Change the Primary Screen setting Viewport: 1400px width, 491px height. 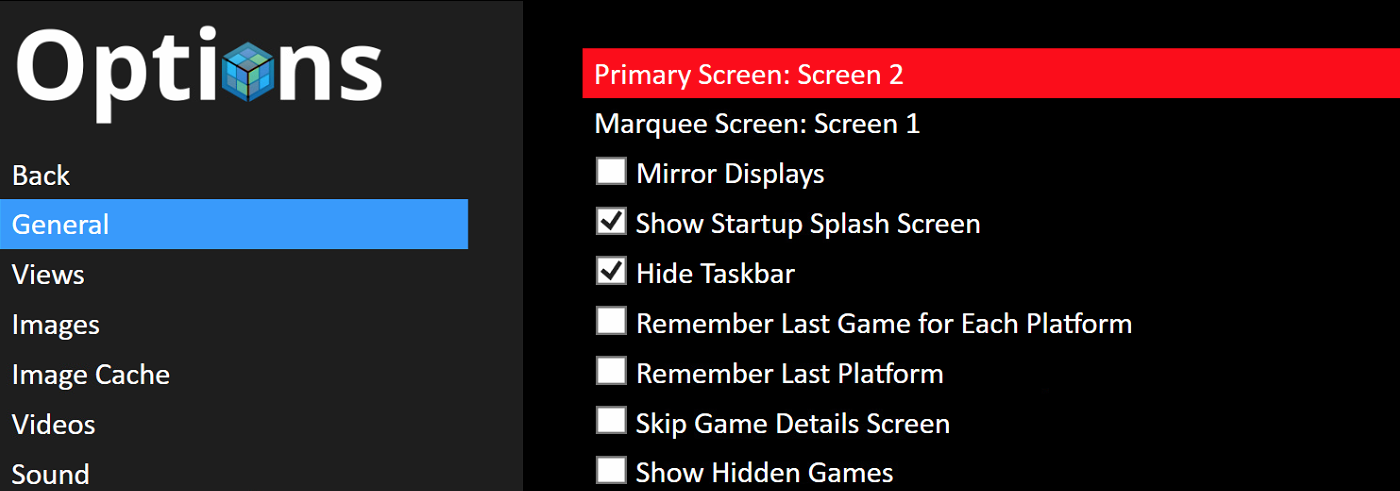point(991,74)
